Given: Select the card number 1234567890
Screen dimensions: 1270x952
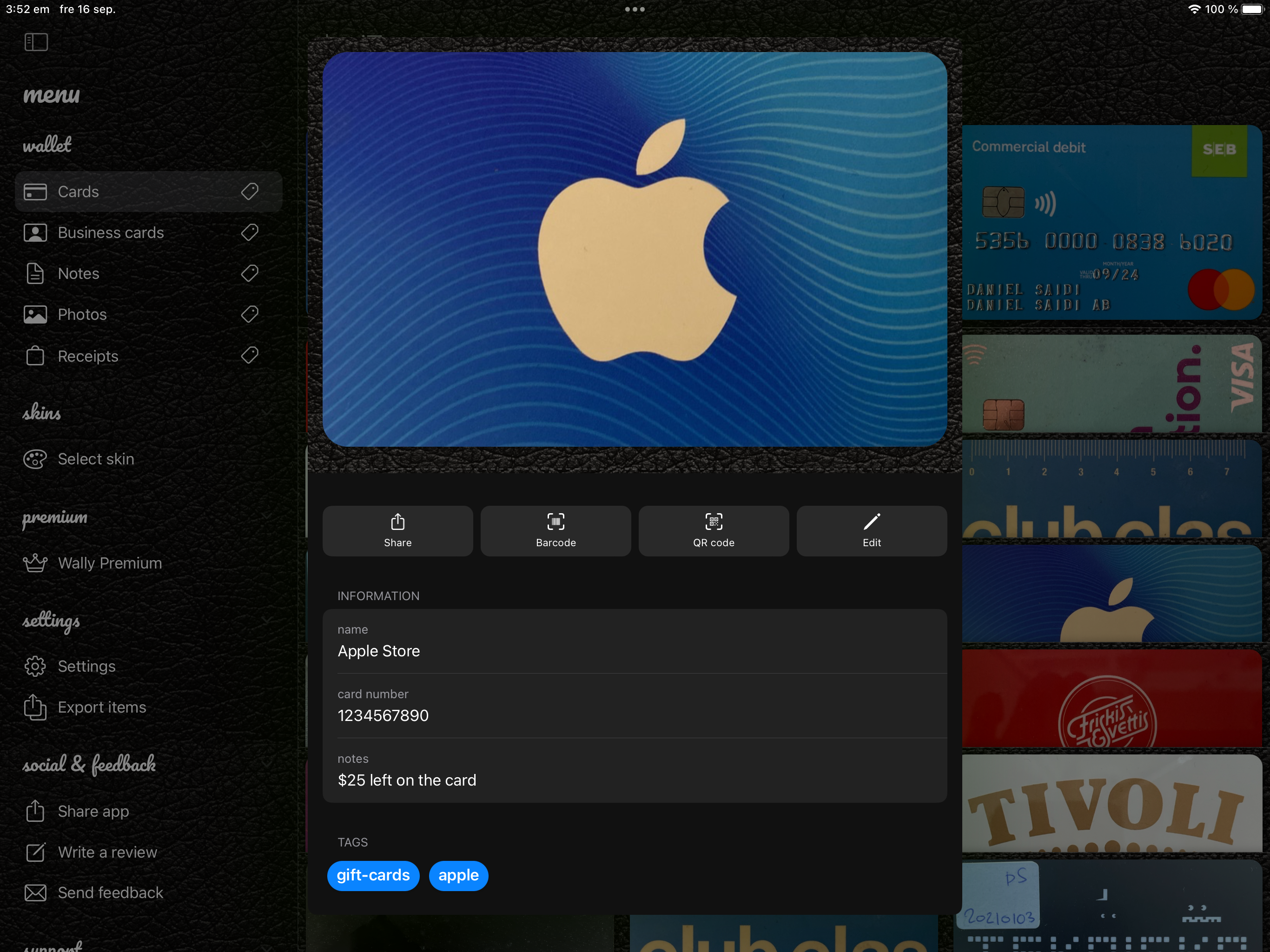Looking at the screenshot, I should (x=635, y=706).
